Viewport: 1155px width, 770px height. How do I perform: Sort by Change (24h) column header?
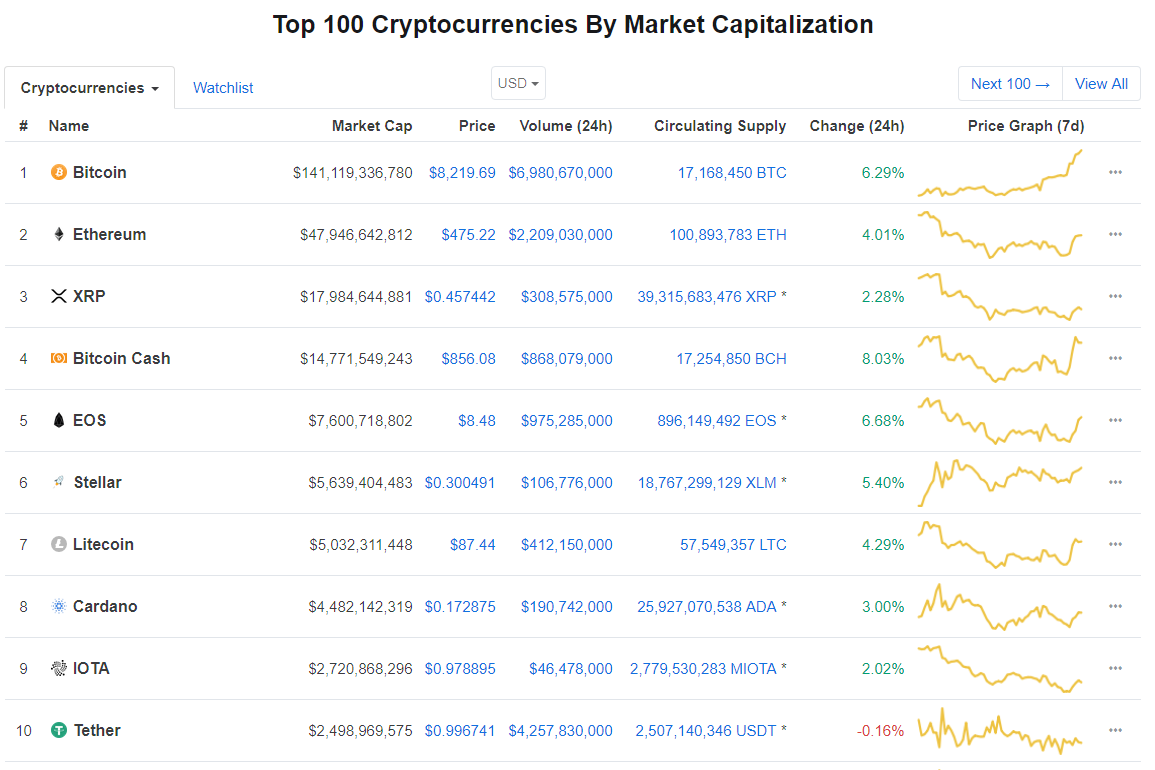[857, 126]
